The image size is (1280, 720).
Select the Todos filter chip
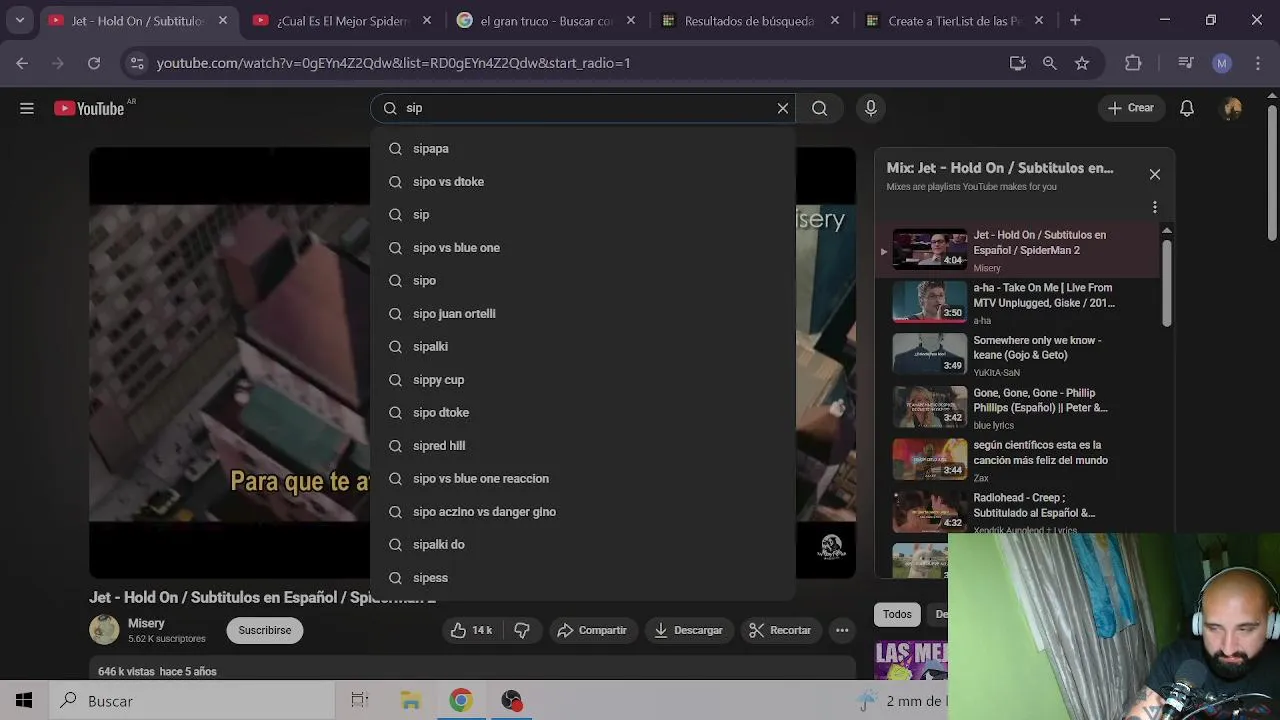coord(897,614)
